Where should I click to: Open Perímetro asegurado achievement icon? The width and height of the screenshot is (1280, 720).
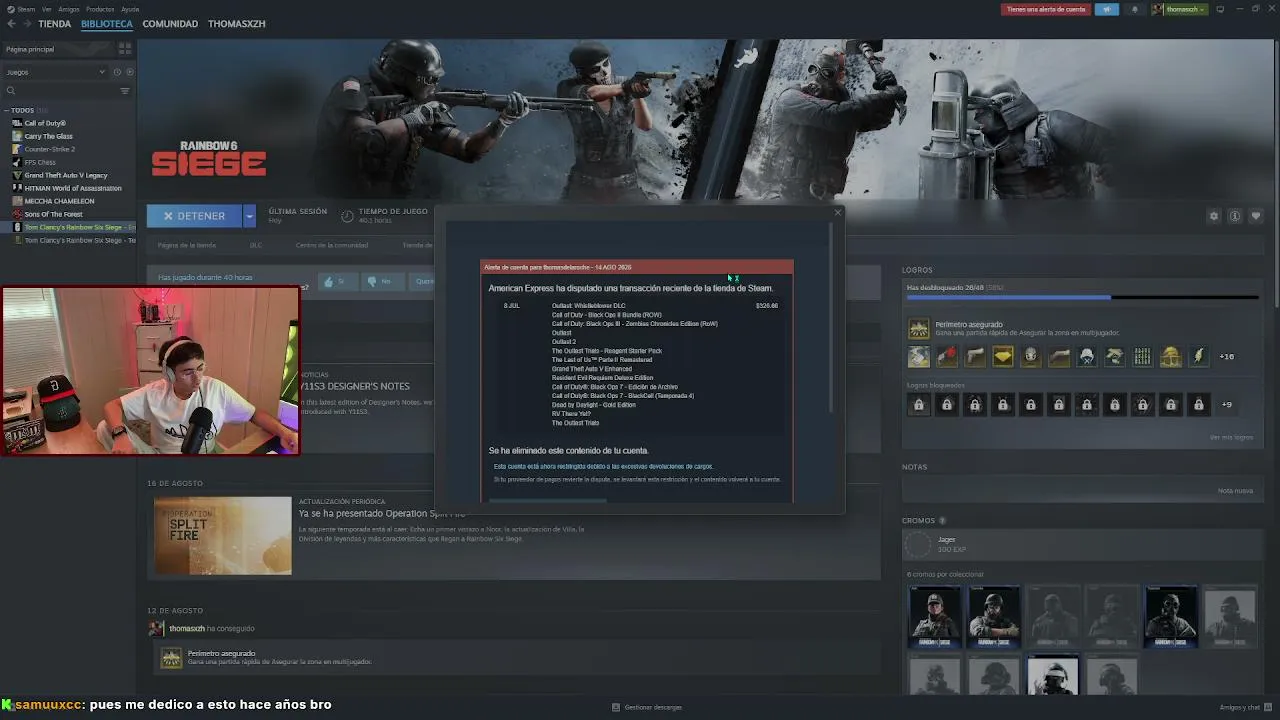tap(918, 329)
